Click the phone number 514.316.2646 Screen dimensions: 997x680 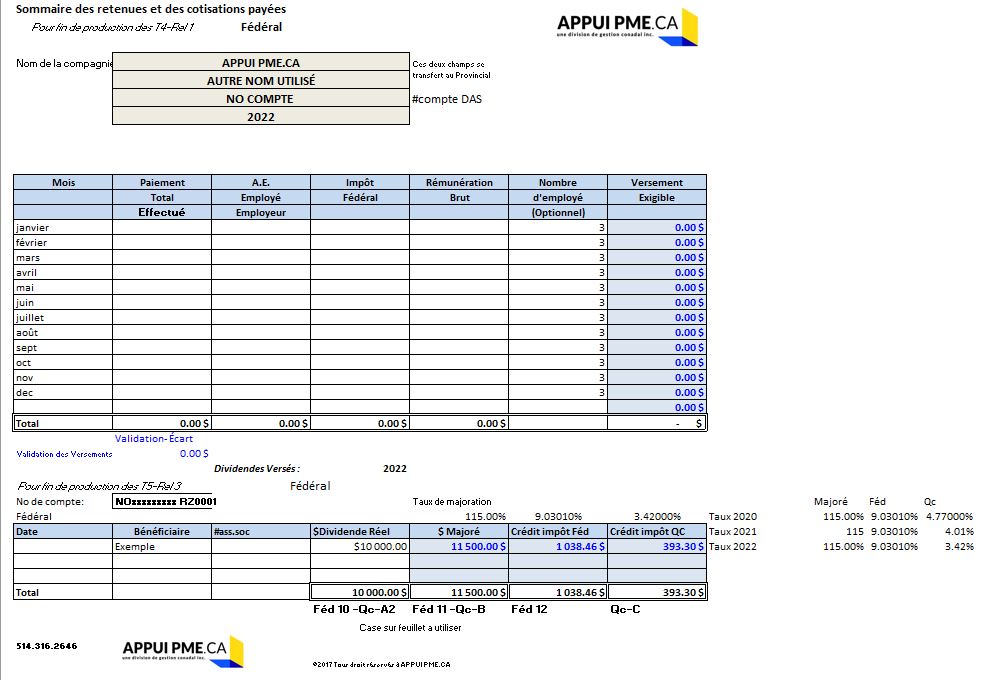click(x=46, y=646)
